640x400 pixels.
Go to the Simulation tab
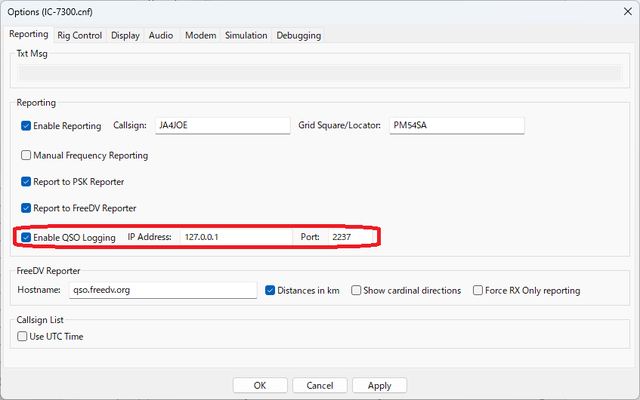click(x=246, y=36)
